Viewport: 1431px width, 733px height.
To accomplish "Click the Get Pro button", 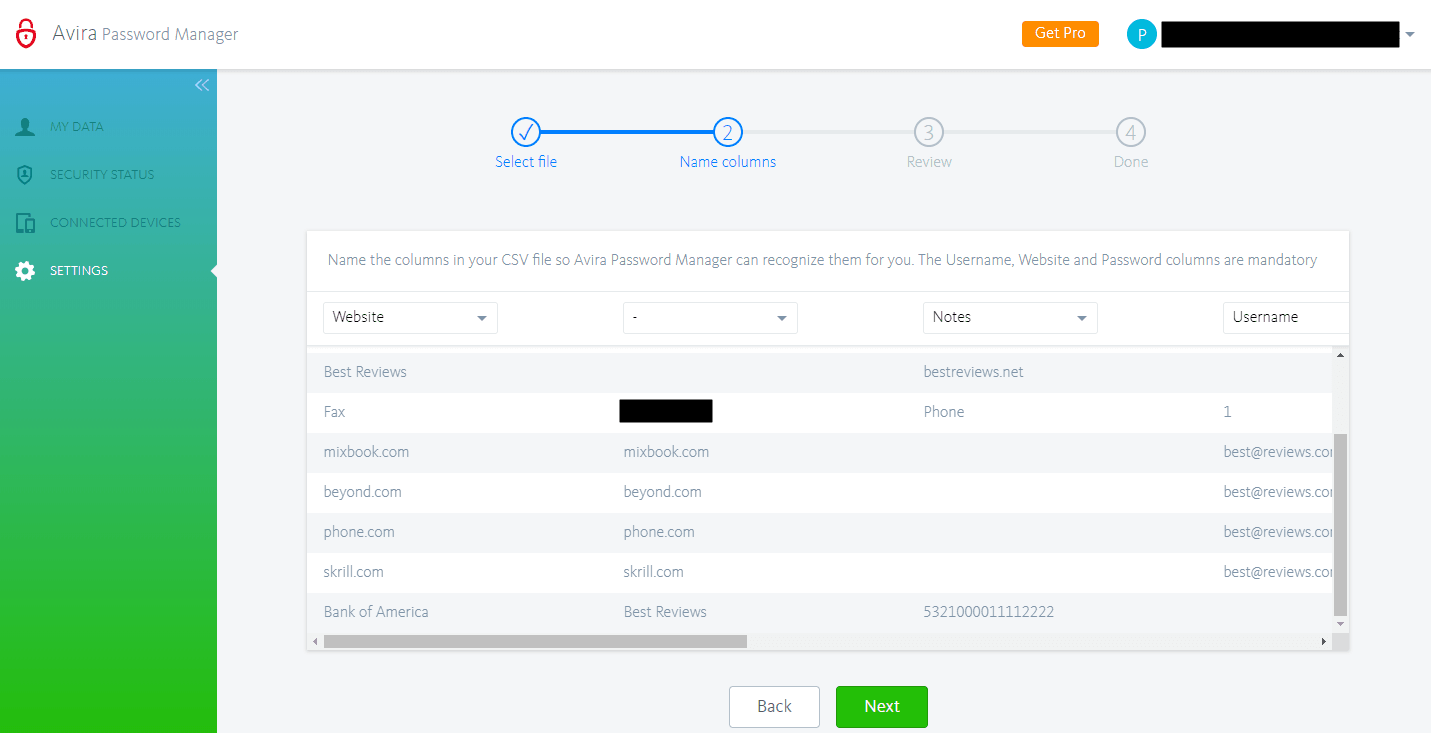I will pyautogui.click(x=1060, y=33).
